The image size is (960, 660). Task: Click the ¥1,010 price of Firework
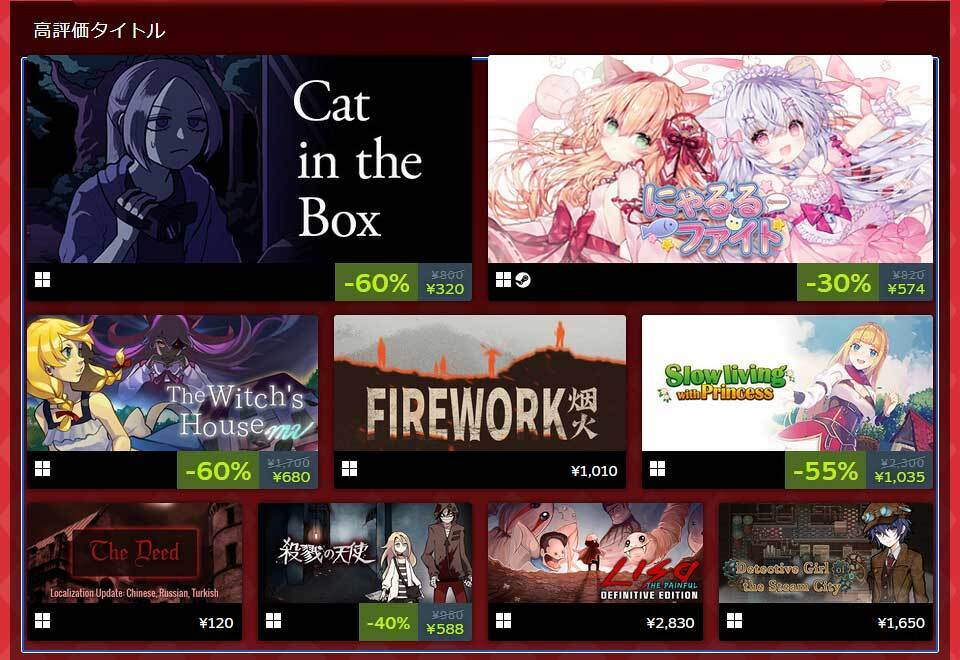(x=594, y=471)
